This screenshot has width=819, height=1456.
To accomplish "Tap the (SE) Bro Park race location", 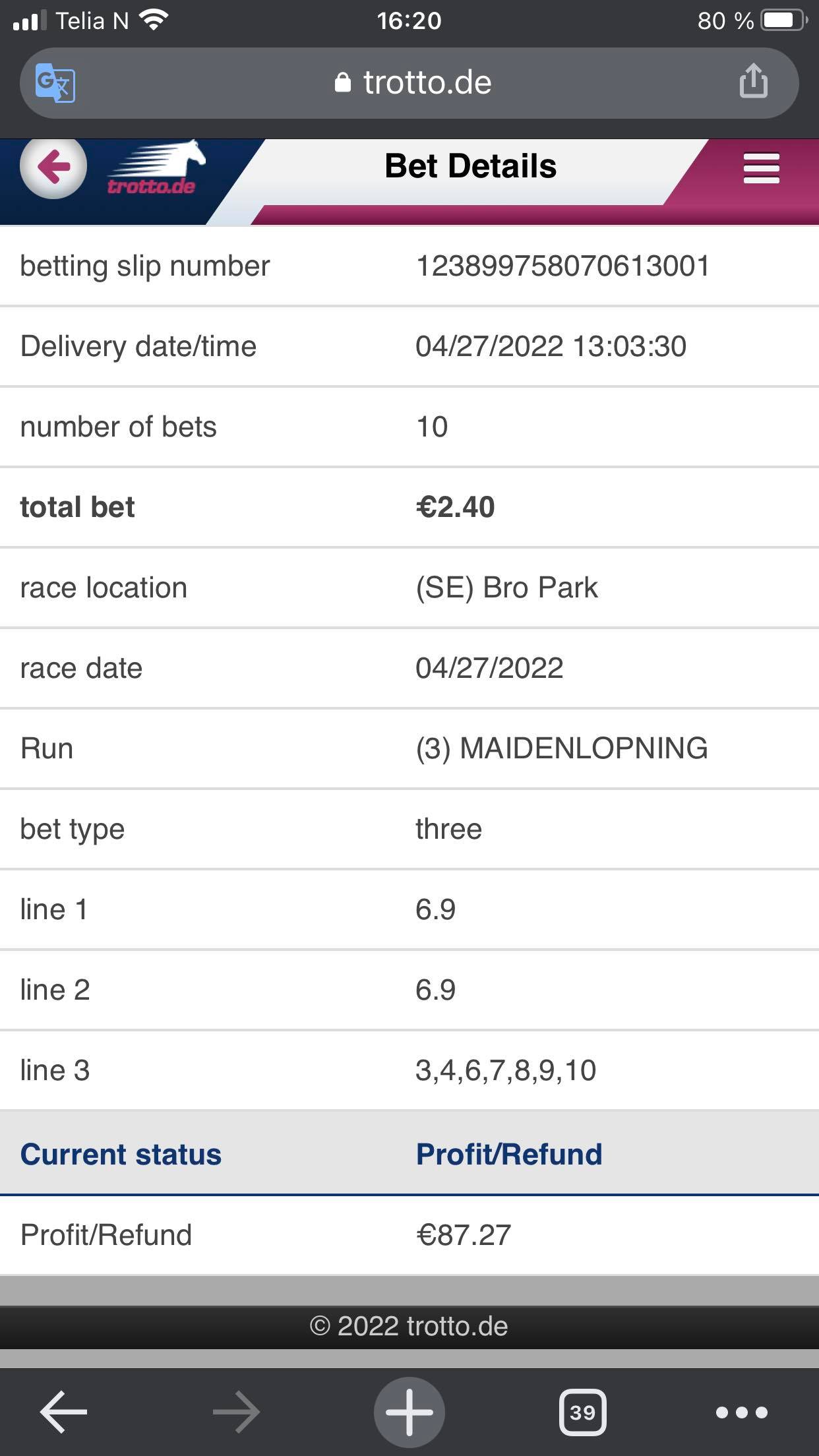I will (x=506, y=588).
